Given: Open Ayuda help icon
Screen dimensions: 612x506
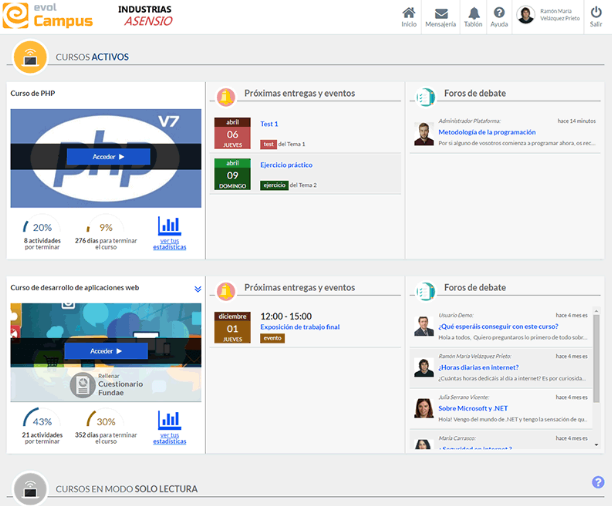Looking at the screenshot, I should [x=499, y=14].
